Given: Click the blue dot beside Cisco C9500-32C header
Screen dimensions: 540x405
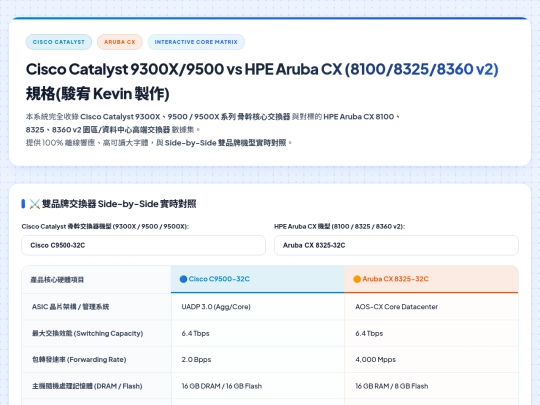Looking at the screenshot, I should point(183,279).
